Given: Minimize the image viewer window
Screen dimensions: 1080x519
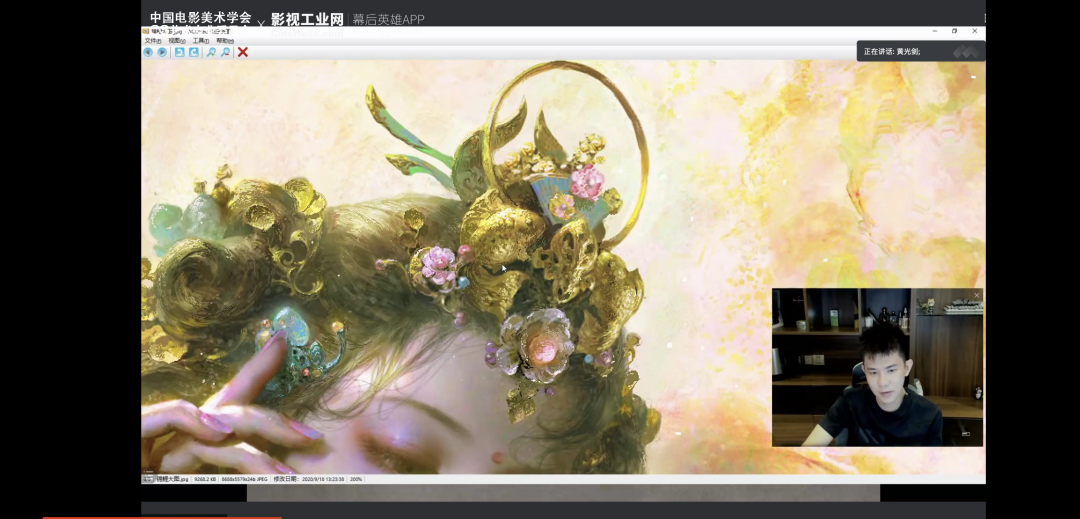Looking at the screenshot, I should (x=933, y=31).
